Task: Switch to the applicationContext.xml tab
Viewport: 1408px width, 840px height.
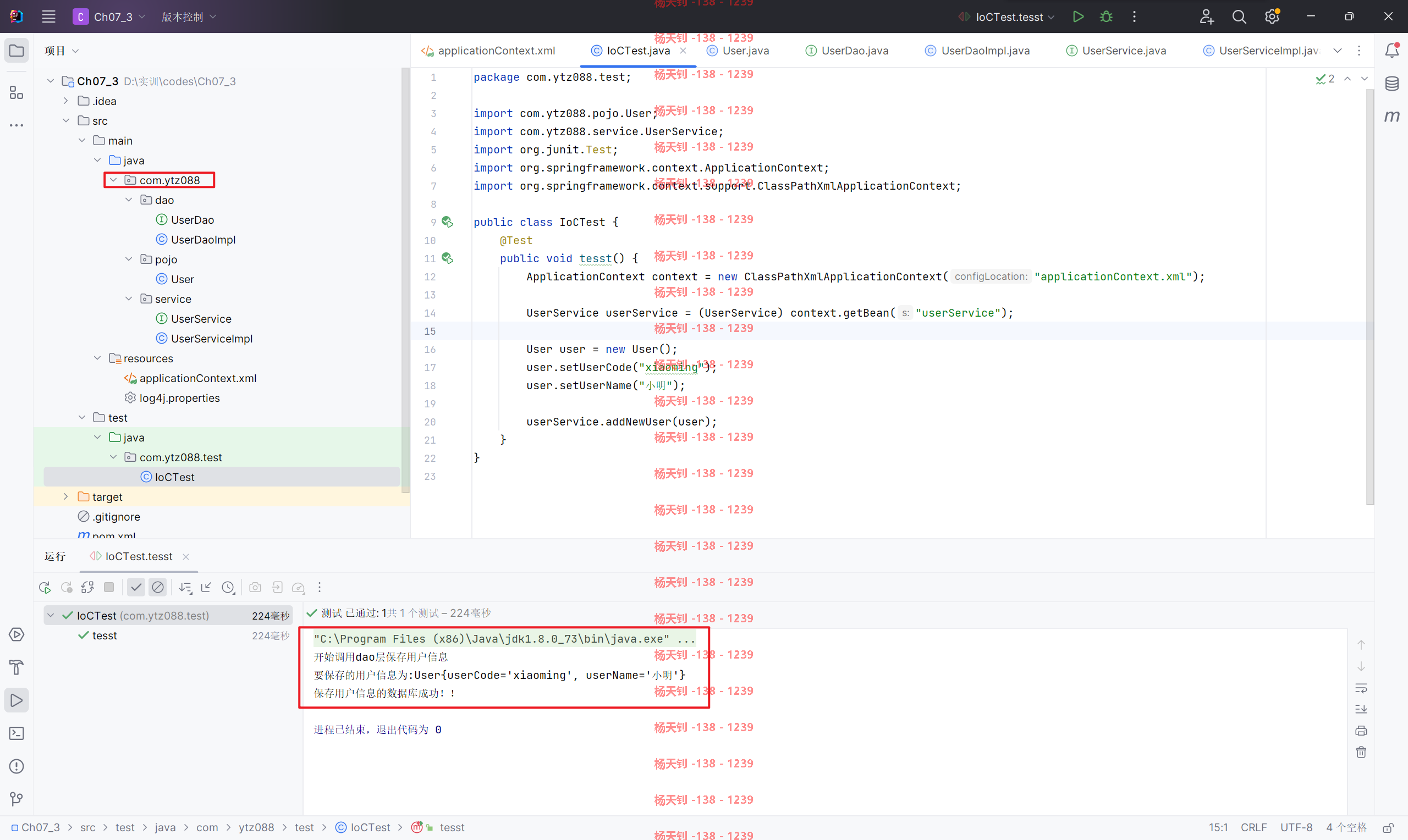Action: [x=487, y=51]
